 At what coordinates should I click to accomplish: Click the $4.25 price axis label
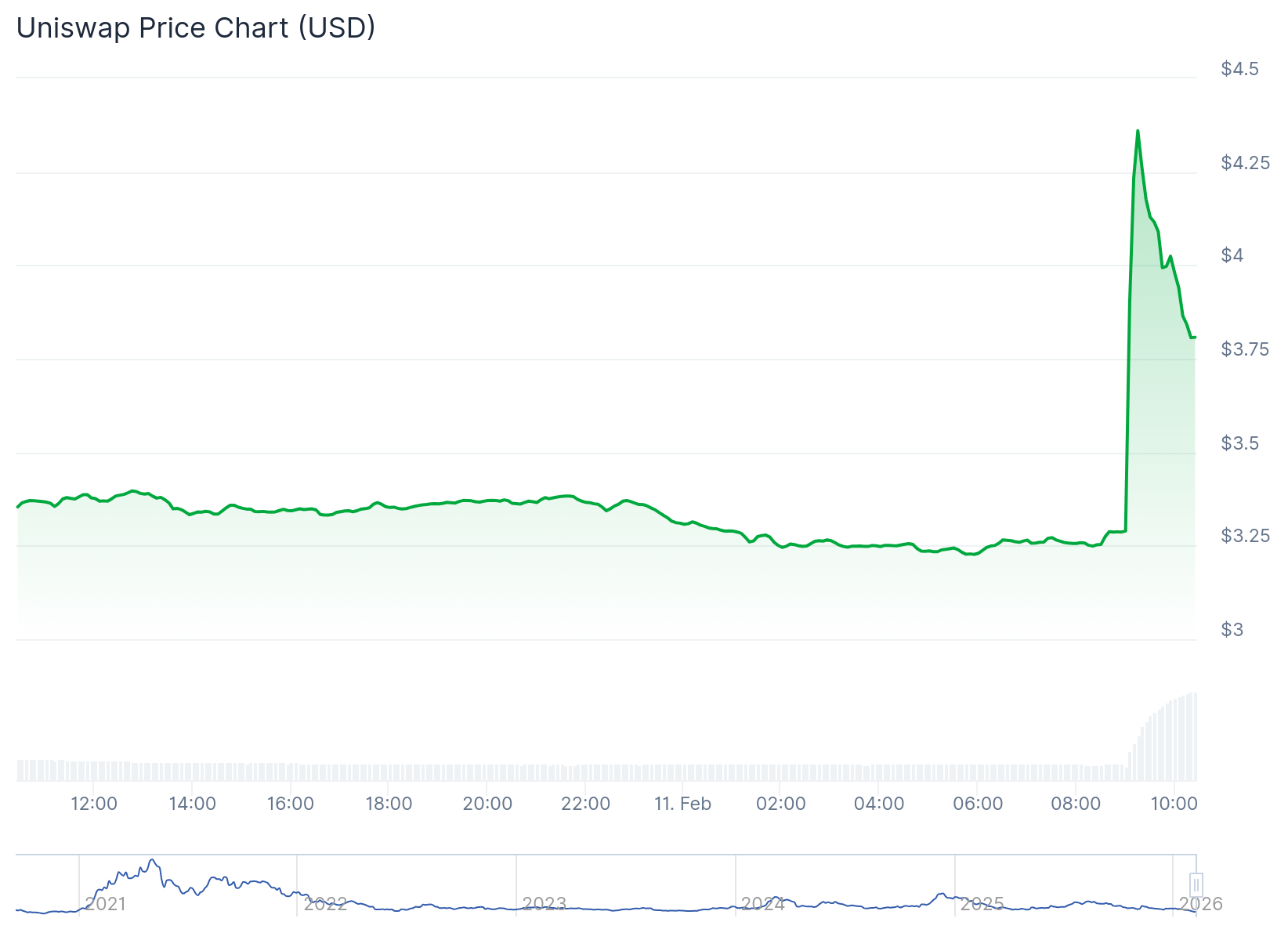point(1245,163)
